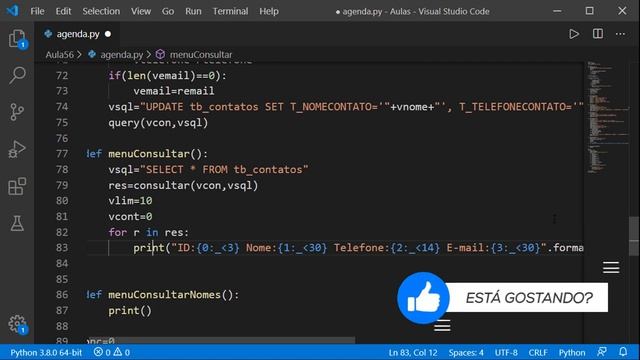Open the Source Control view
The image size is (640, 360).
(x=17, y=111)
